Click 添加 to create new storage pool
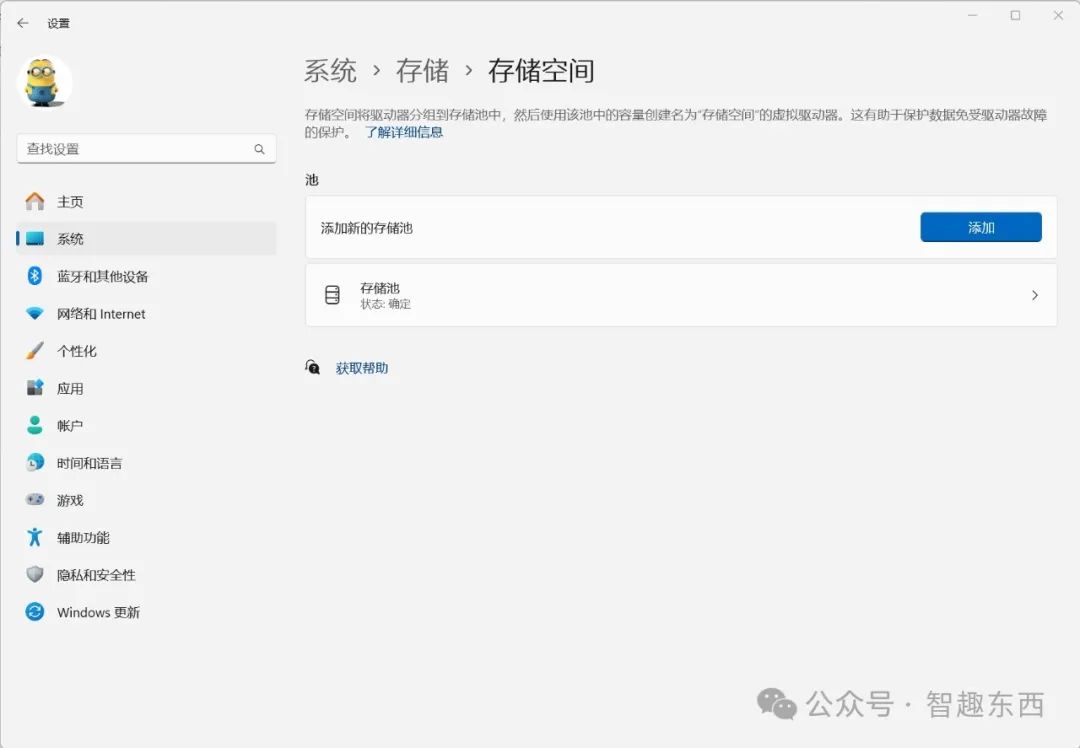 (x=980, y=228)
